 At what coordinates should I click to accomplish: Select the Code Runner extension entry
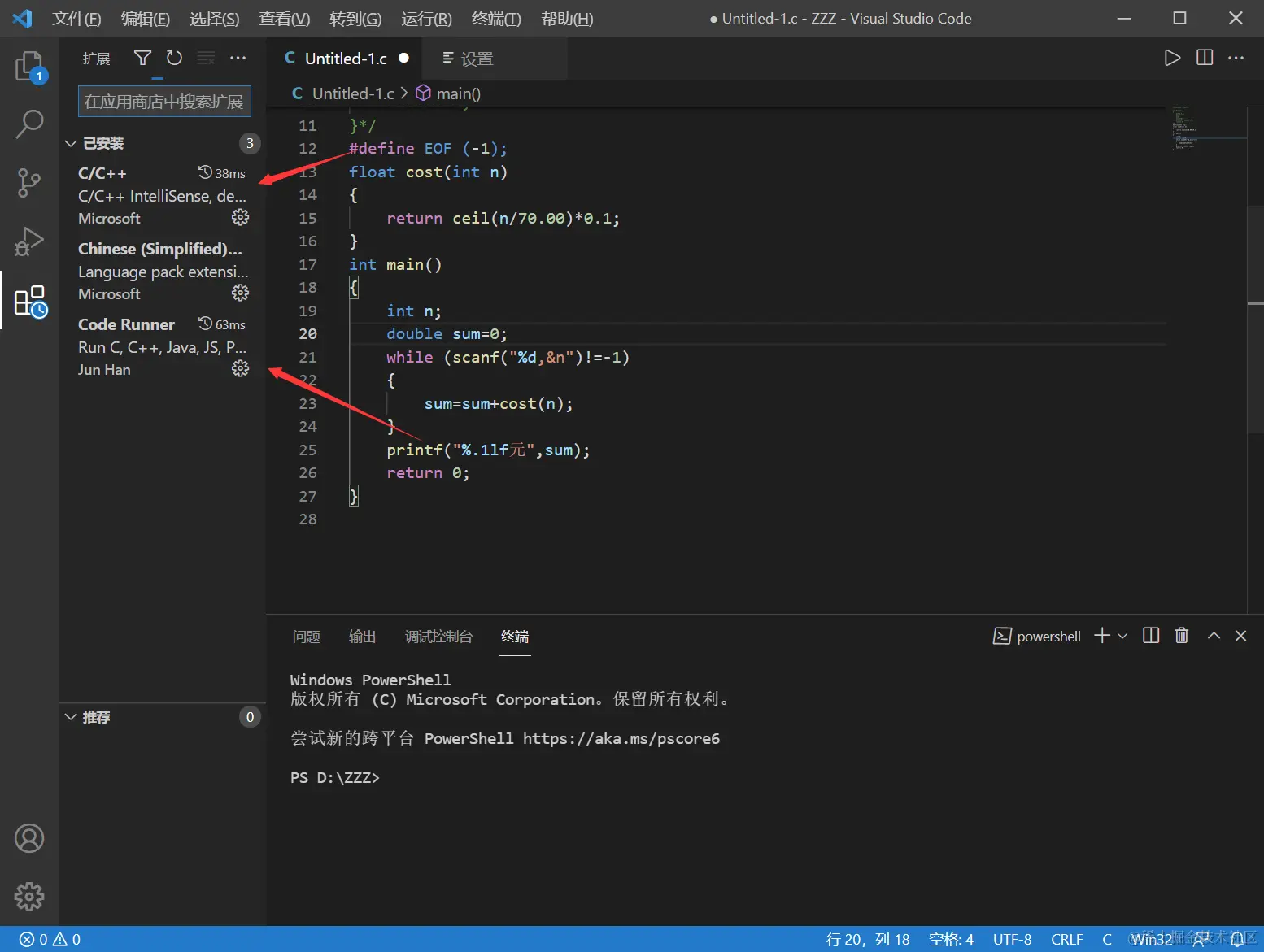163,347
